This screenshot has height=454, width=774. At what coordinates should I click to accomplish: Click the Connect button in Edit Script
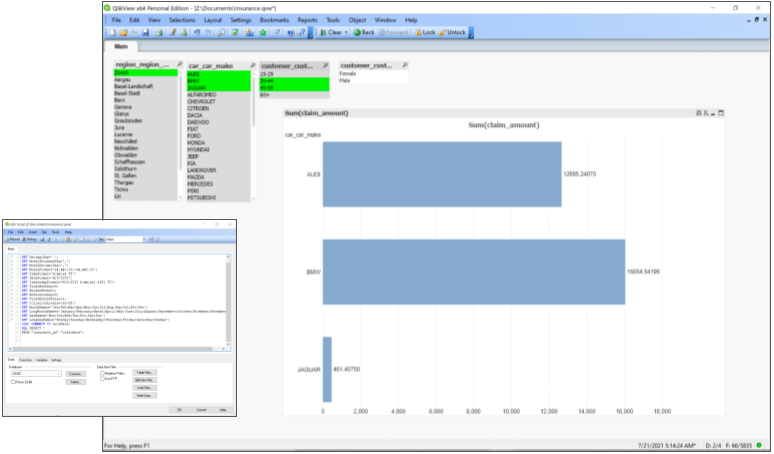[x=75, y=374]
